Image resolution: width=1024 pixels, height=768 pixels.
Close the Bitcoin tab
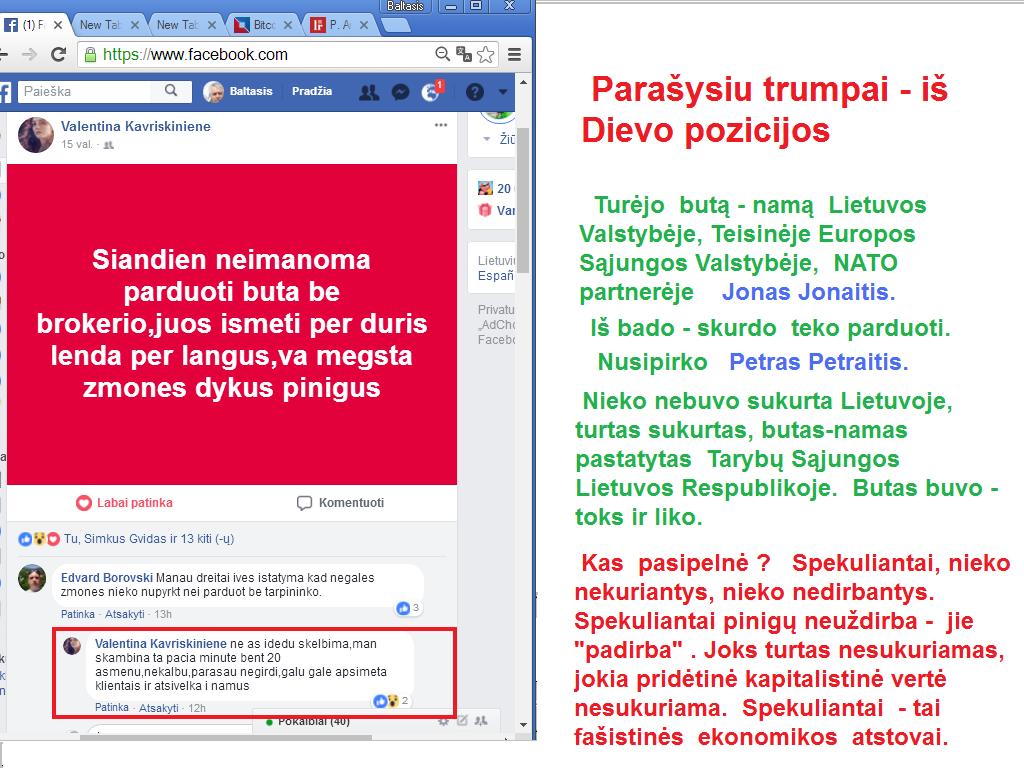coord(287,25)
